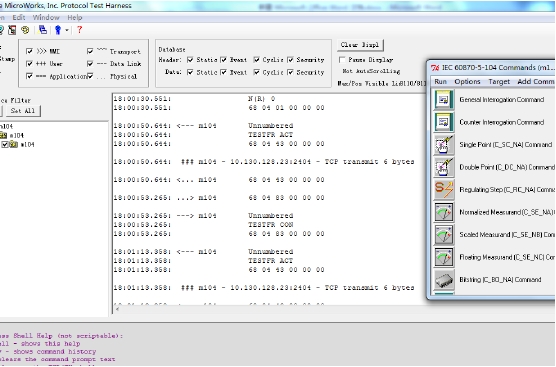The image size is (556, 367).
Task: Uncheck Data Security checkbox
Action: pyautogui.click(x=290, y=72)
